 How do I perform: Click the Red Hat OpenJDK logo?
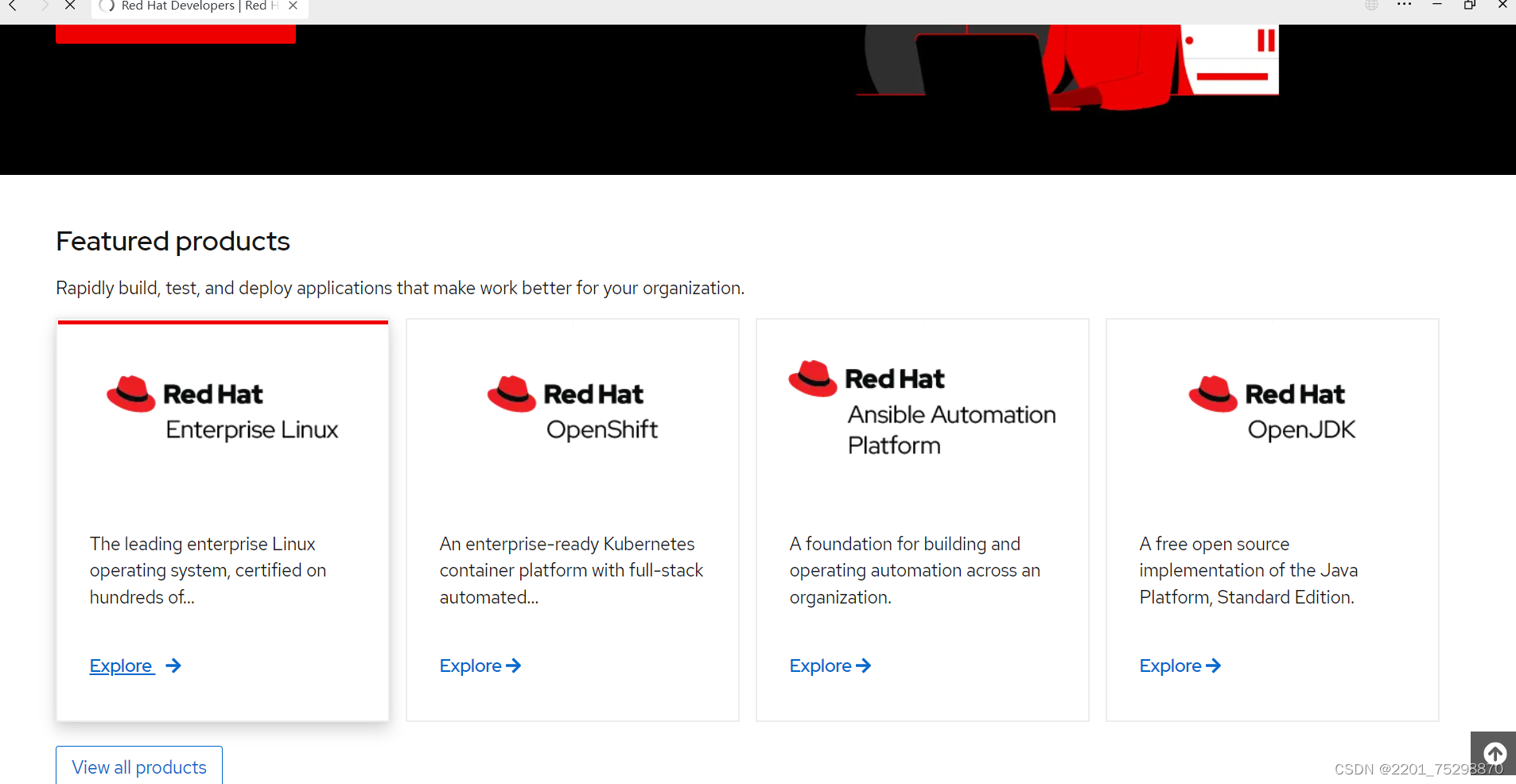point(1270,409)
